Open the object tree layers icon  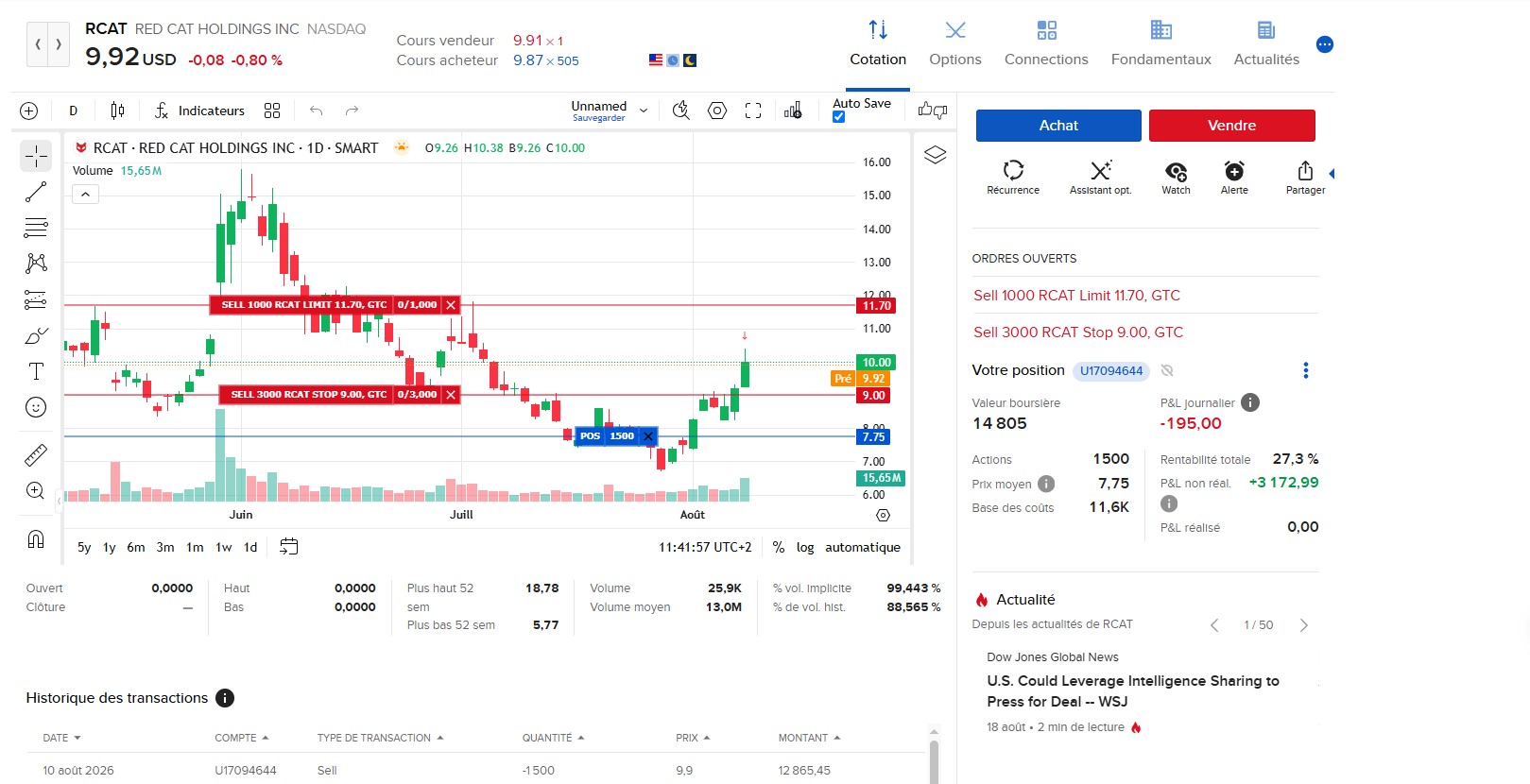point(935,155)
